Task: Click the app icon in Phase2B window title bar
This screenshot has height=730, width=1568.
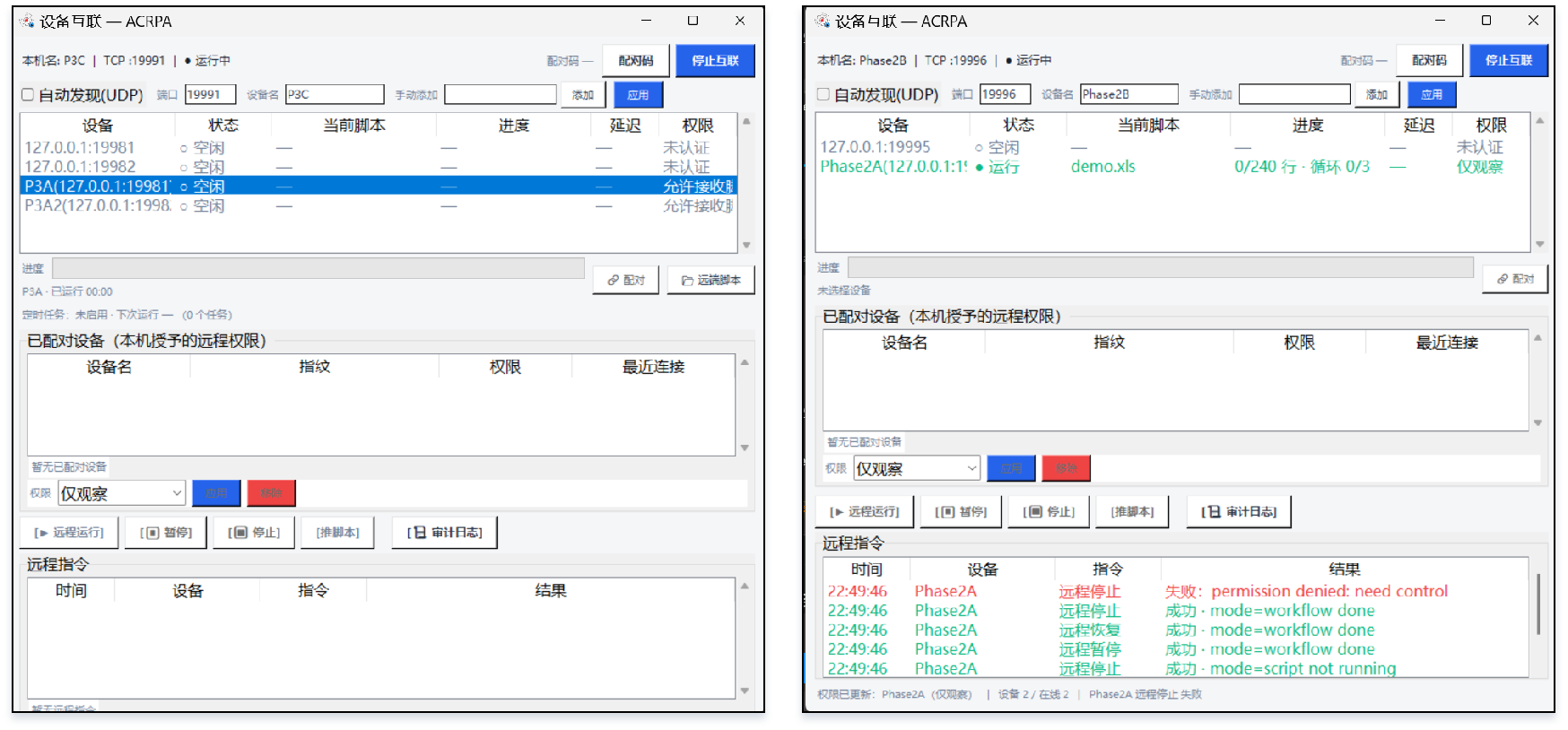Action: point(823,21)
